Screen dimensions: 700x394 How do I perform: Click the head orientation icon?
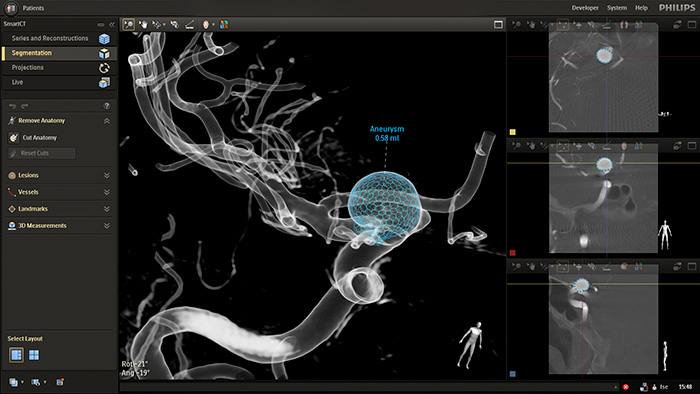pyautogui.click(x=206, y=25)
